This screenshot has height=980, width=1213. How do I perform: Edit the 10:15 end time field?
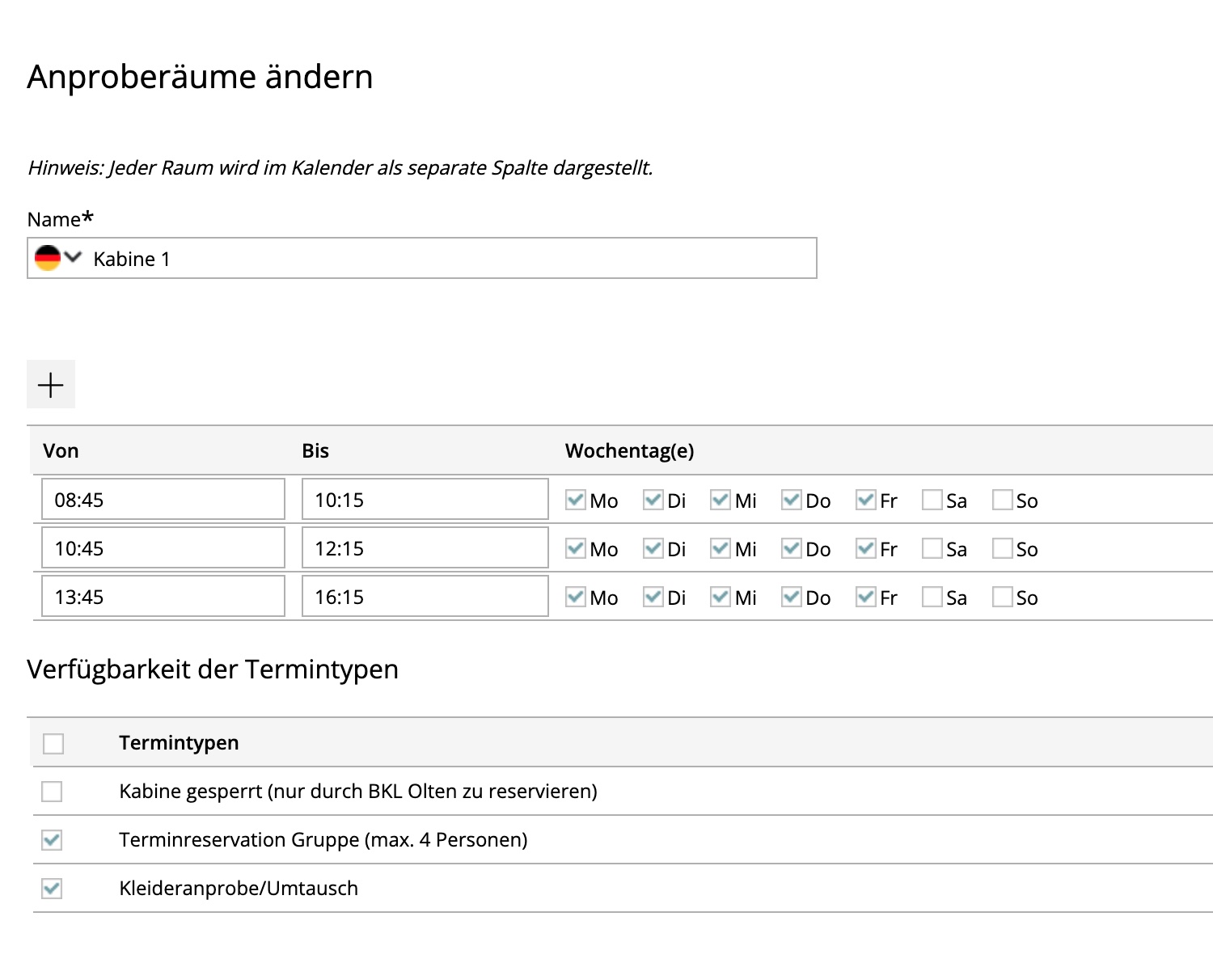tap(425, 500)
